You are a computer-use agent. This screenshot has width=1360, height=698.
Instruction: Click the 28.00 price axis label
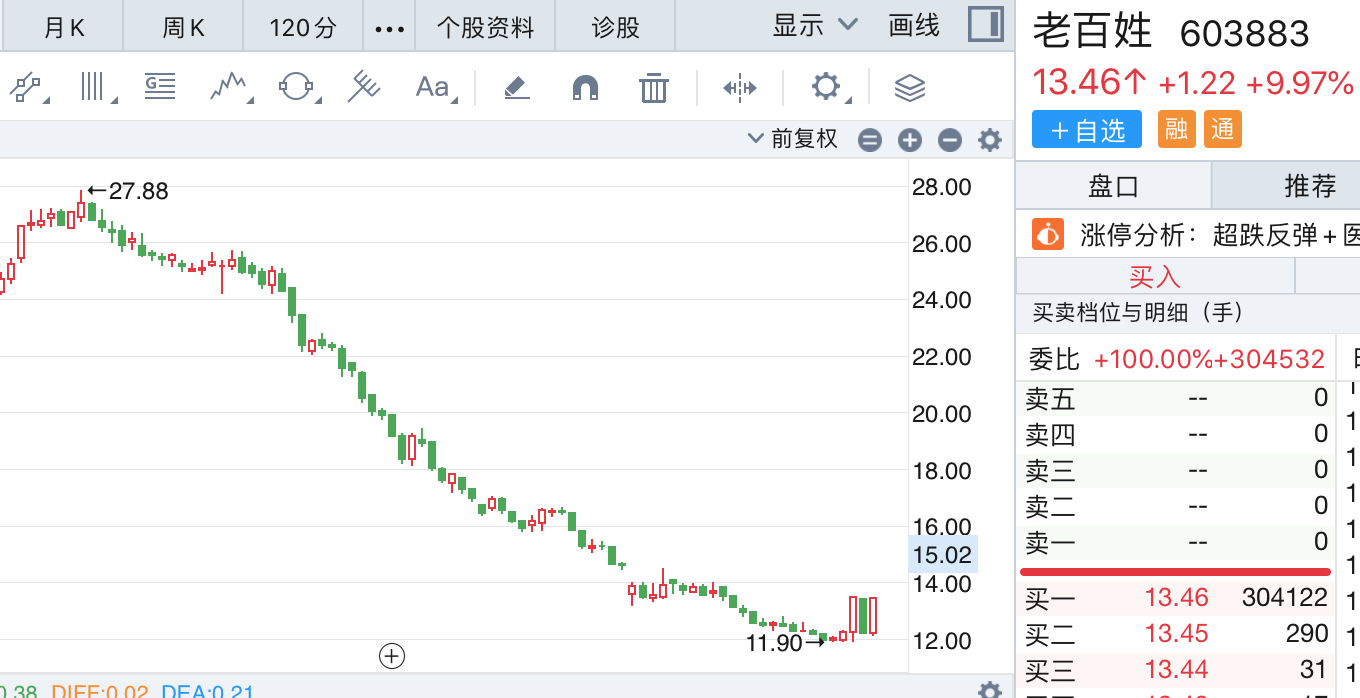[x=942, y=187]
